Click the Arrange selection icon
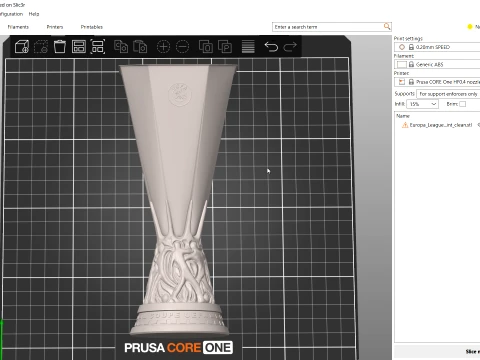The image size is (480, 360). (x=98, y=47)
